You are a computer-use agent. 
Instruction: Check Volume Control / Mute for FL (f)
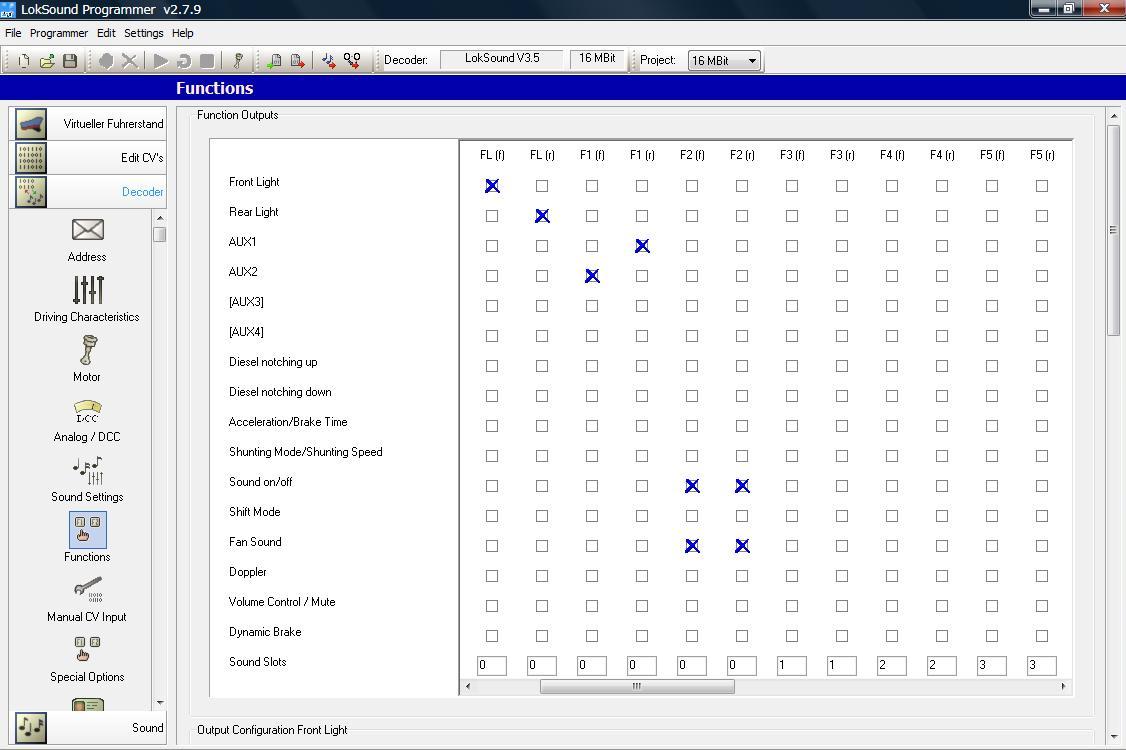[492, 606]
